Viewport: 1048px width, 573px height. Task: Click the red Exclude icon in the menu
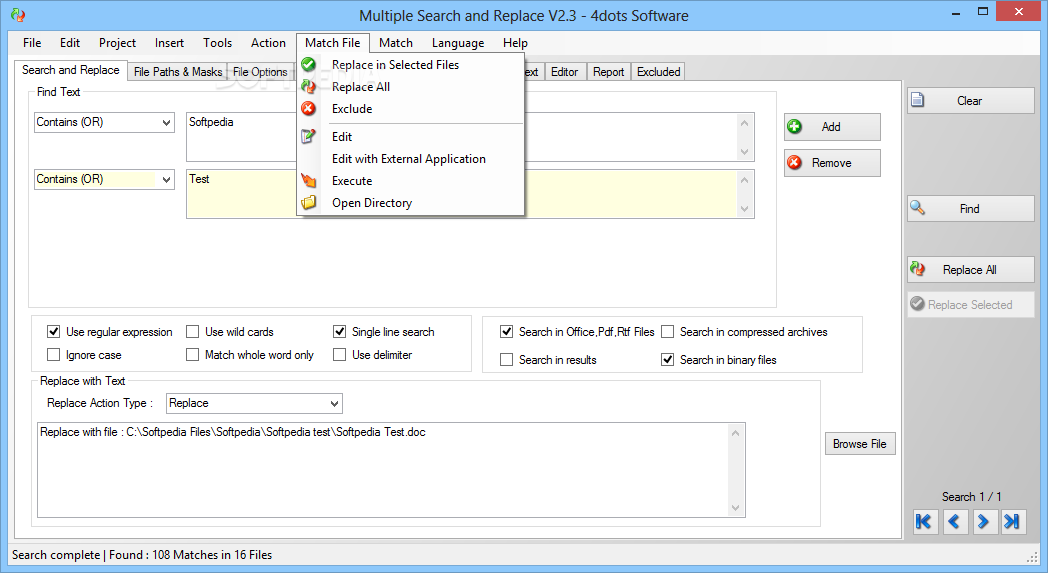[x=308, y=109]
